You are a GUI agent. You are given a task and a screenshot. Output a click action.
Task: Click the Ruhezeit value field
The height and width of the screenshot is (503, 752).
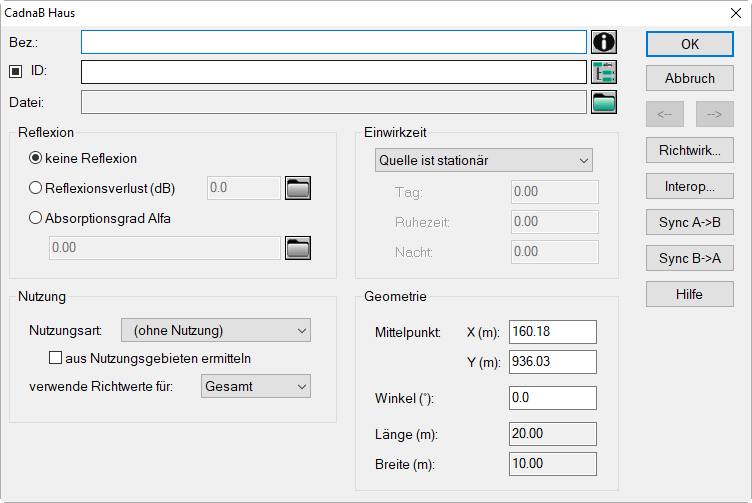[x=555, y=222]
